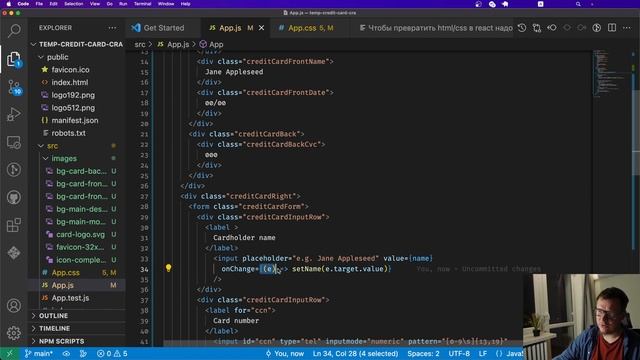
Task: Open the Terminal menu in menu bar
Action: tap(142, 4)
